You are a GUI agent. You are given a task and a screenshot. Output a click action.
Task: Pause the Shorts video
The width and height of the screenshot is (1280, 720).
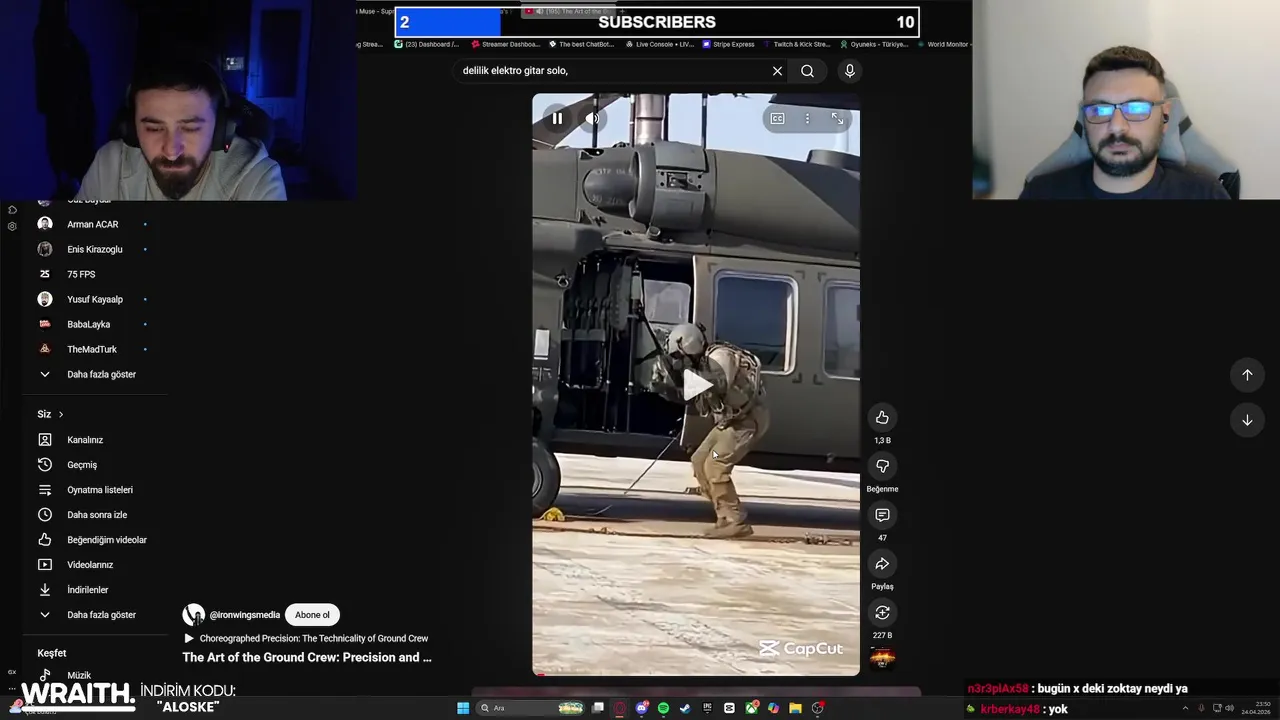click(x=557, y=118)
